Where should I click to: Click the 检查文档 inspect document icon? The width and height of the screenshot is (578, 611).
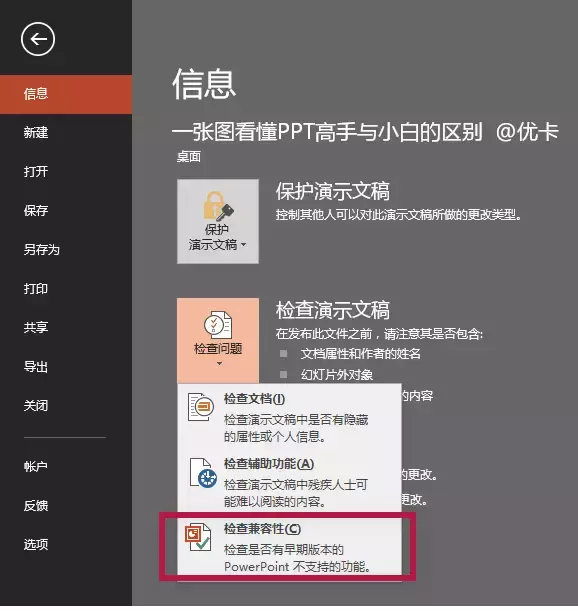200,407
